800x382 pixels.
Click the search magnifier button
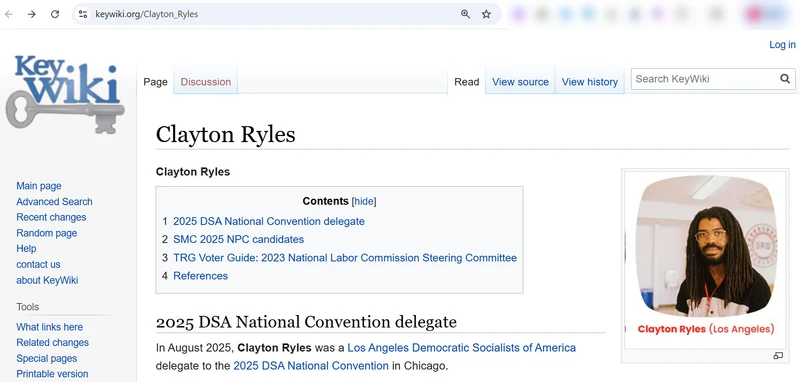[x=785, y=79]
